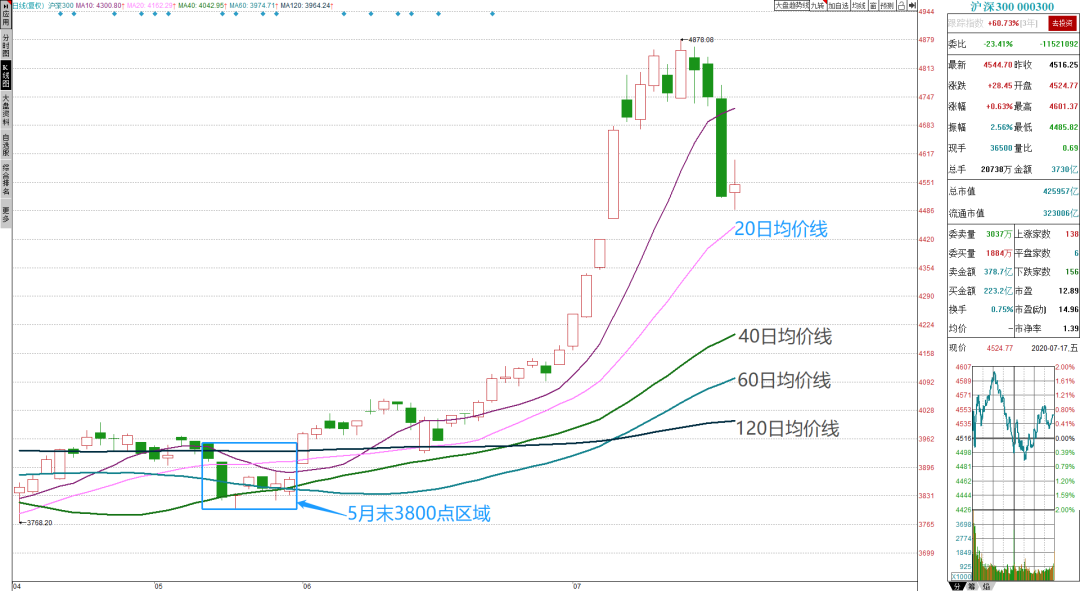1080x591 pixels.
Task: Click the 4878.08 high price label
Action: pos(700,40)
